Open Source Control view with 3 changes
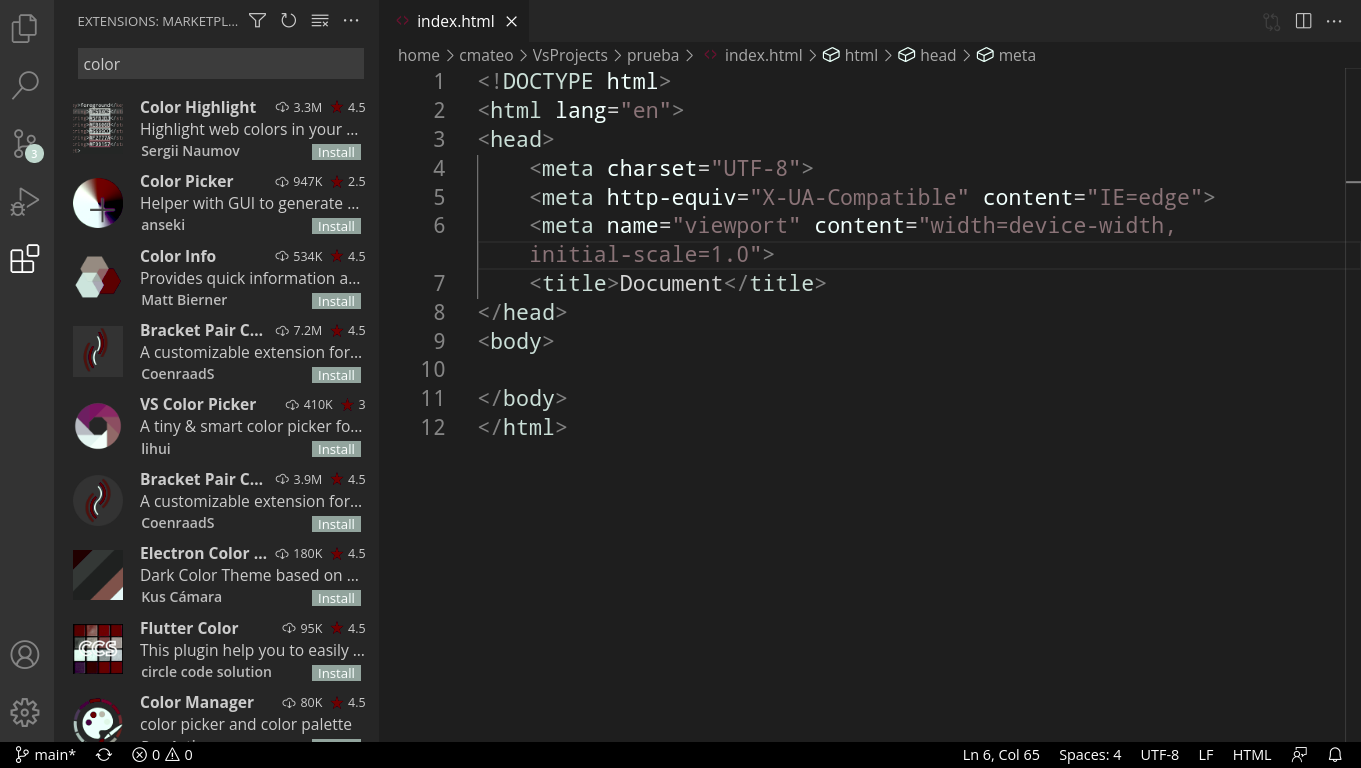This screenshot has width=1361, height=768. pyautogui.click(x=25, y=144)
